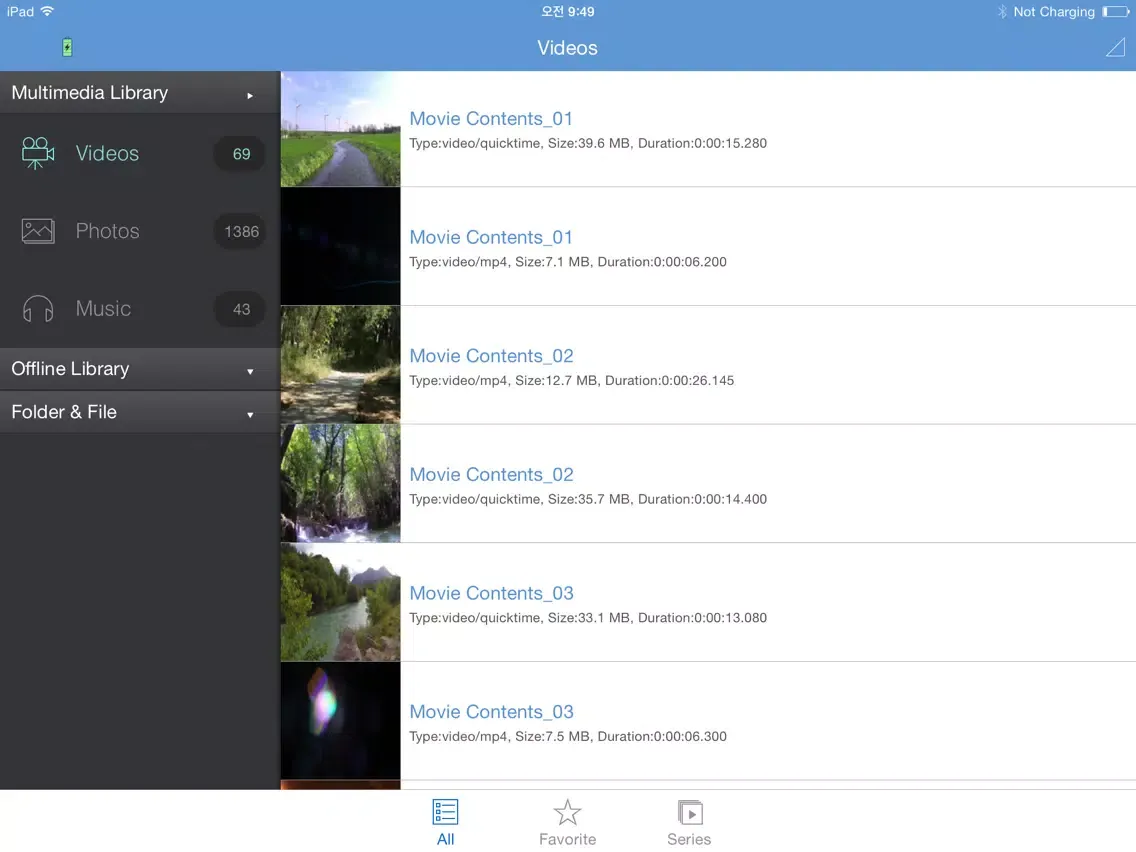Open Movie Contents_03 quicktime title

(x=491, y=593)
